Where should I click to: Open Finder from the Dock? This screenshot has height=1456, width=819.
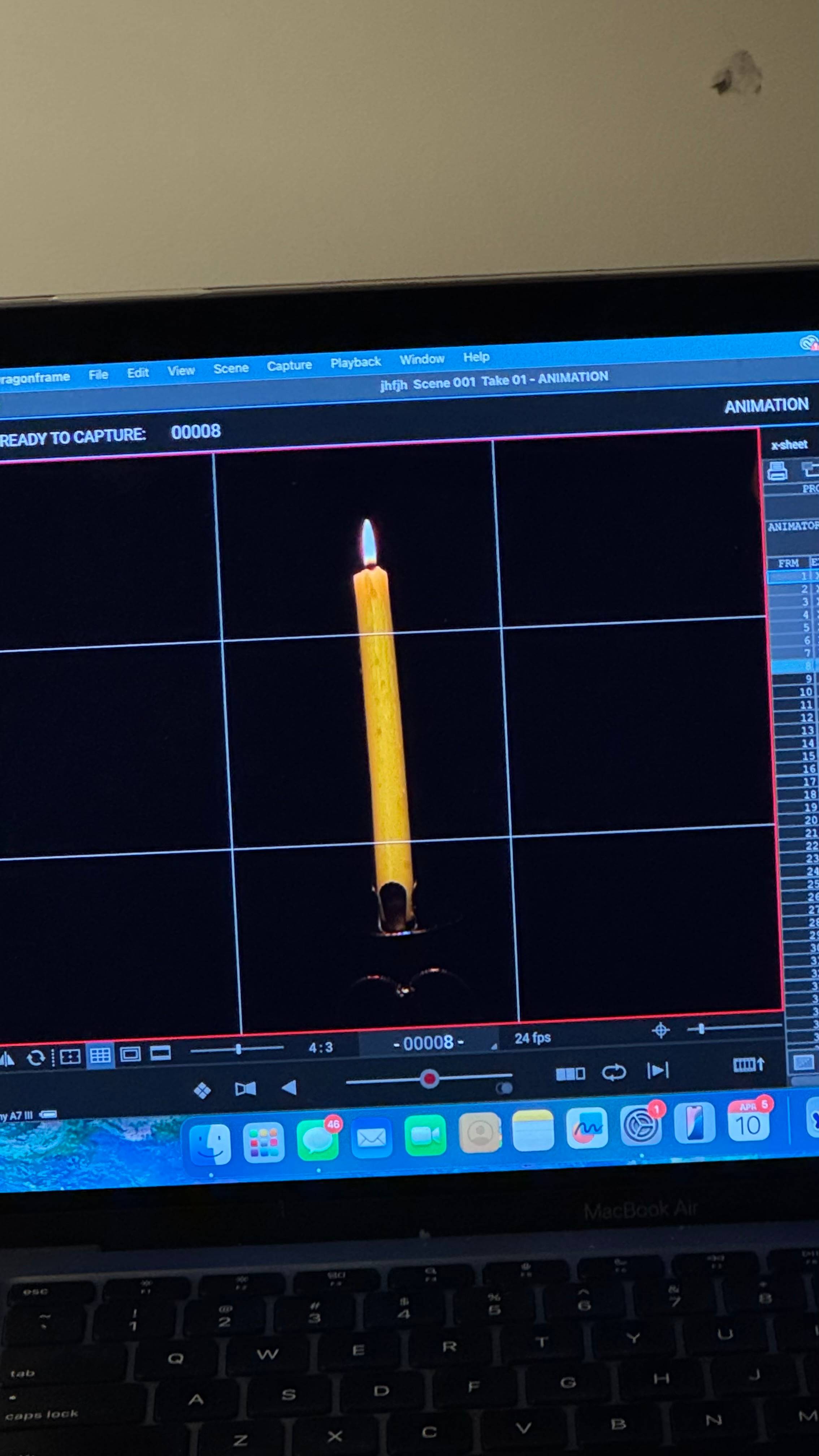coord(210,1145)
